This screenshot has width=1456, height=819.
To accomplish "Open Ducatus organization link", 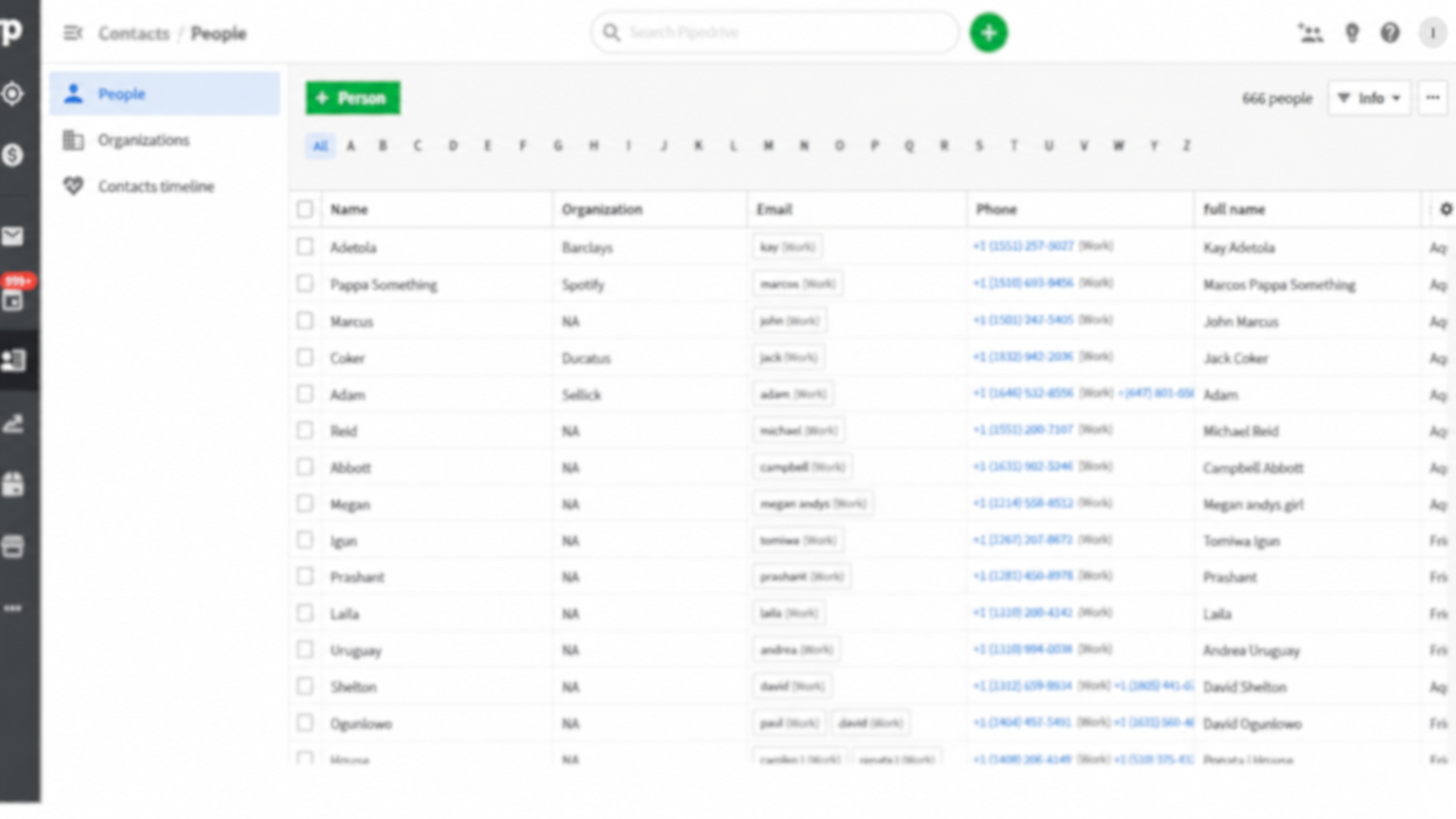I will [586, 358].
